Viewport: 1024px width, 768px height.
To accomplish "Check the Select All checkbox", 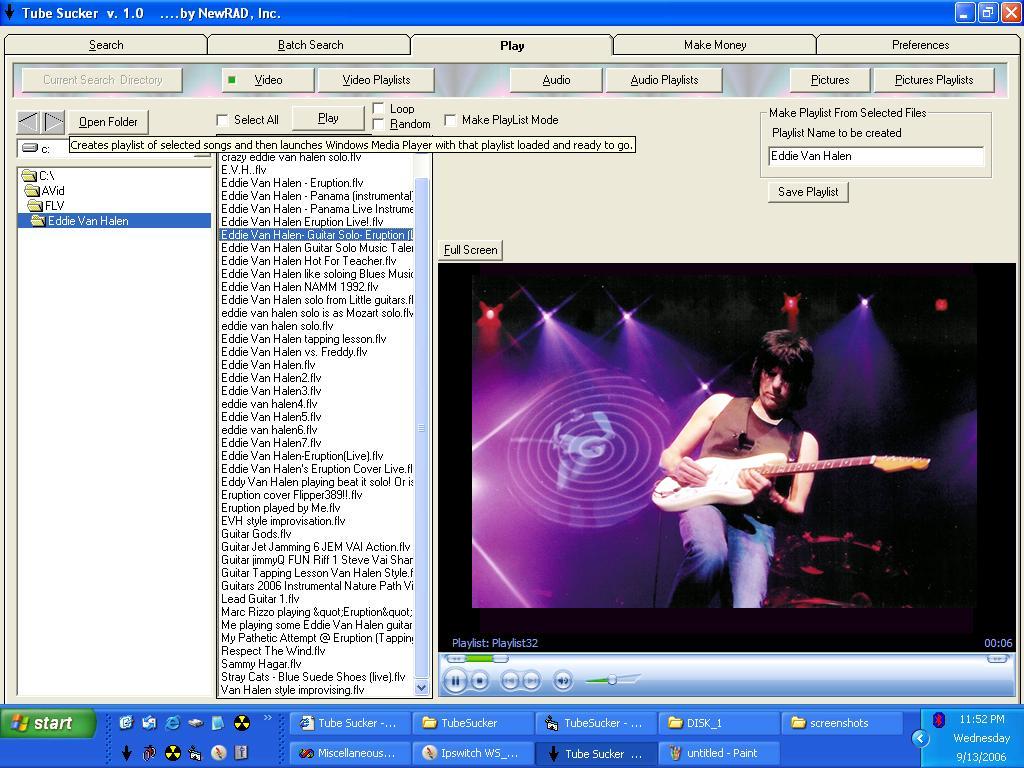I will click(222, 120).
